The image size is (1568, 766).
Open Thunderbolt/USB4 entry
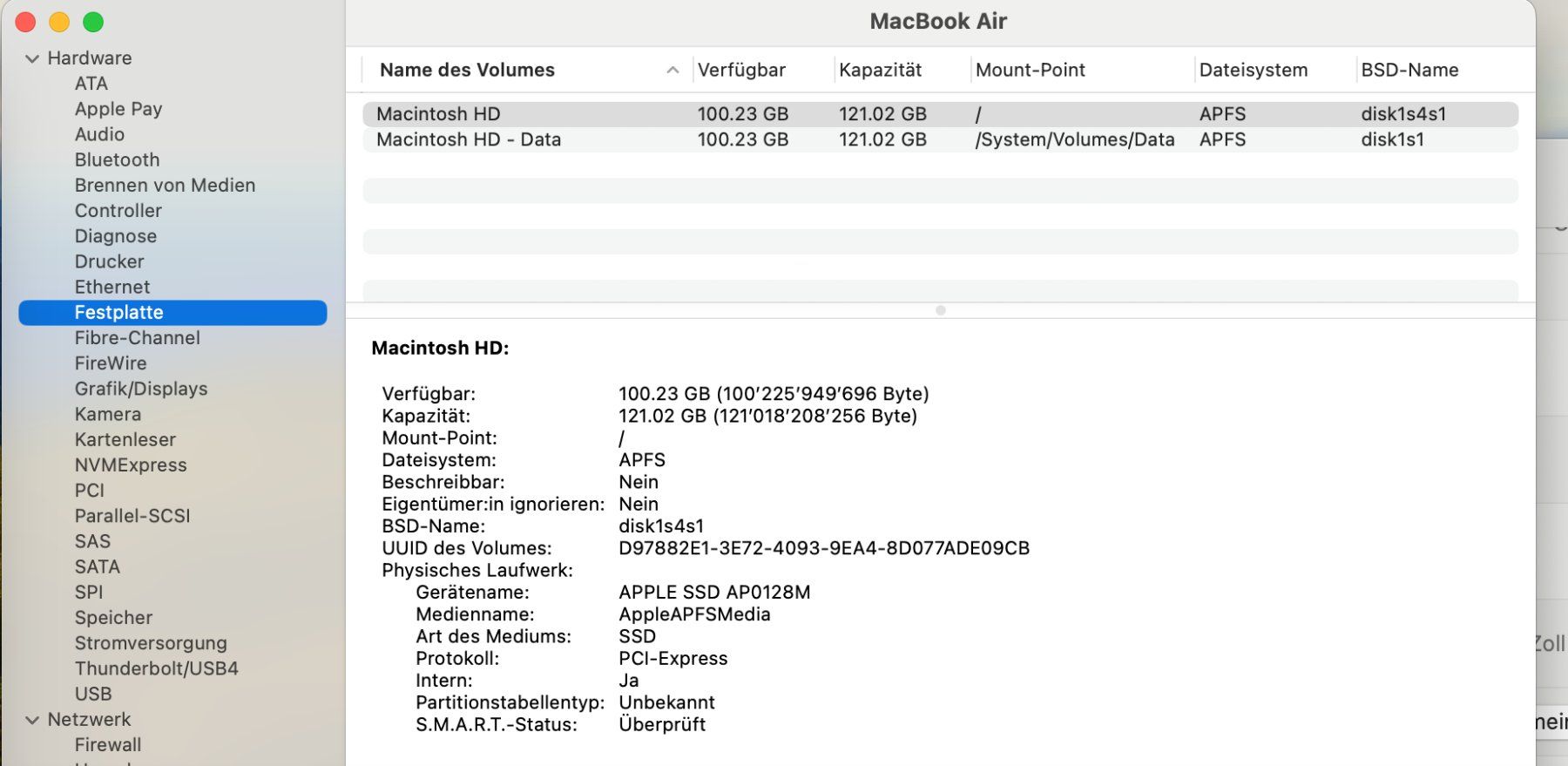pyautogui.click(x=156, y=668)
